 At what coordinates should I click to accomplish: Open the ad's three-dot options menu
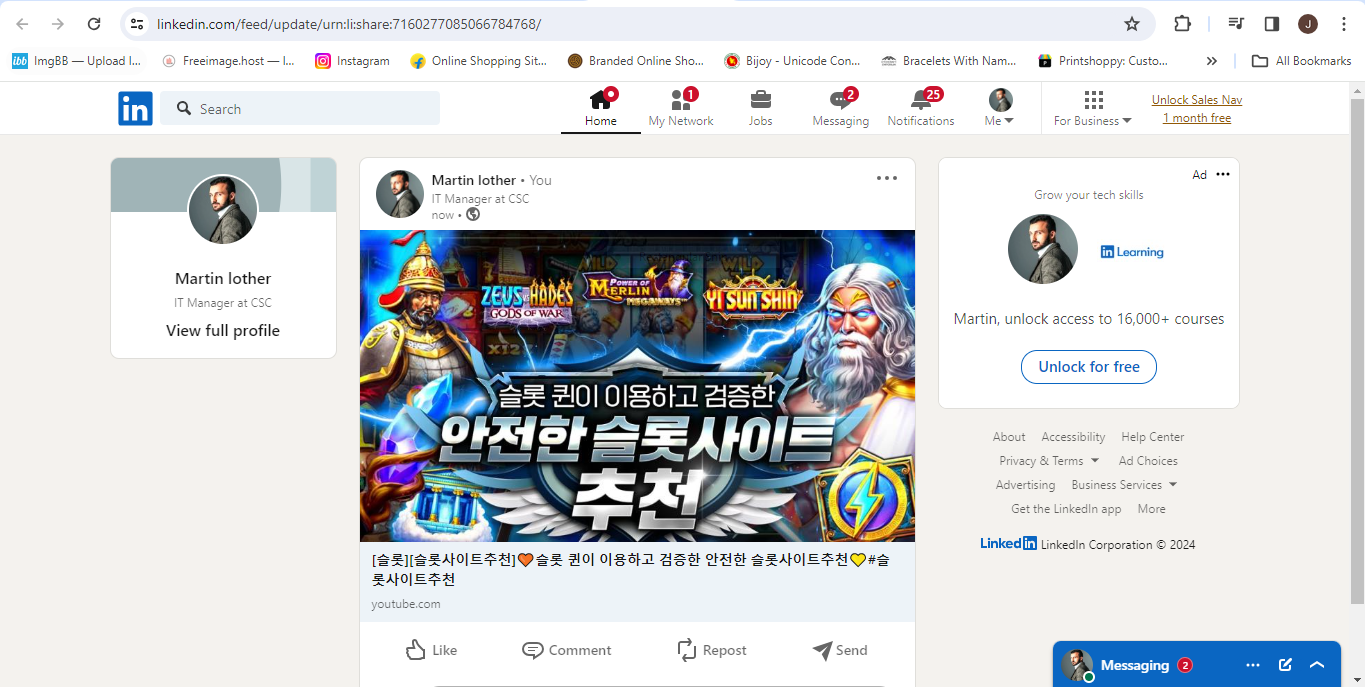coord(1223,174)
